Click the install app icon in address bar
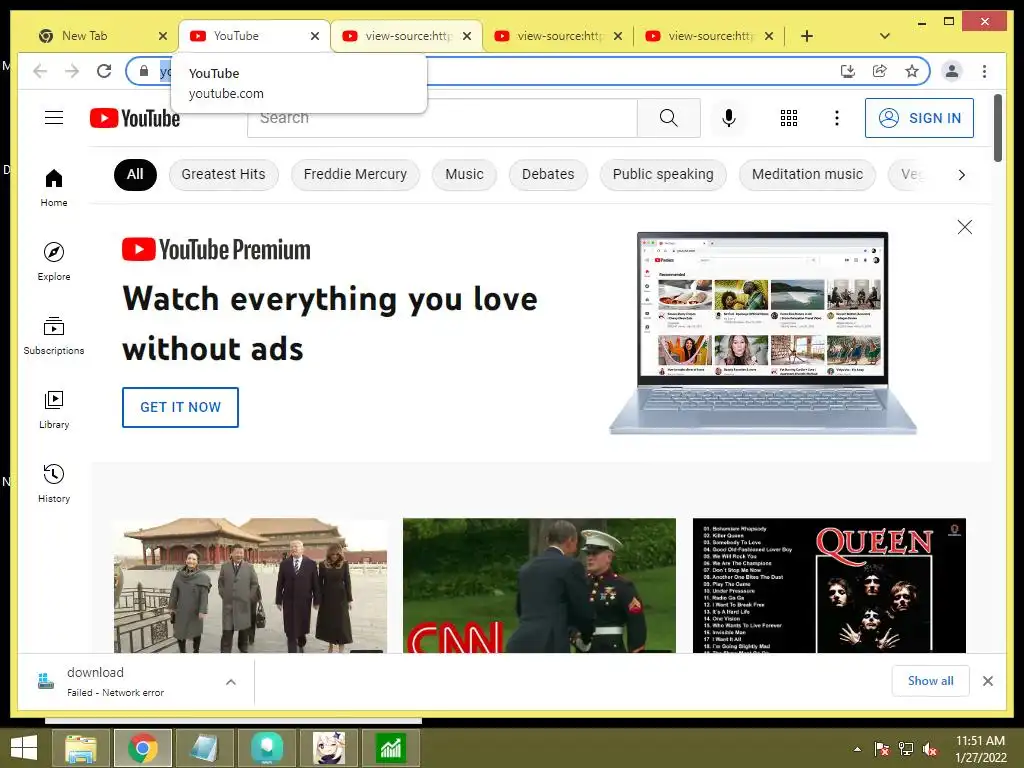Image resolution: width=1024 pixels, height=768 pixels. pos(848,71)
